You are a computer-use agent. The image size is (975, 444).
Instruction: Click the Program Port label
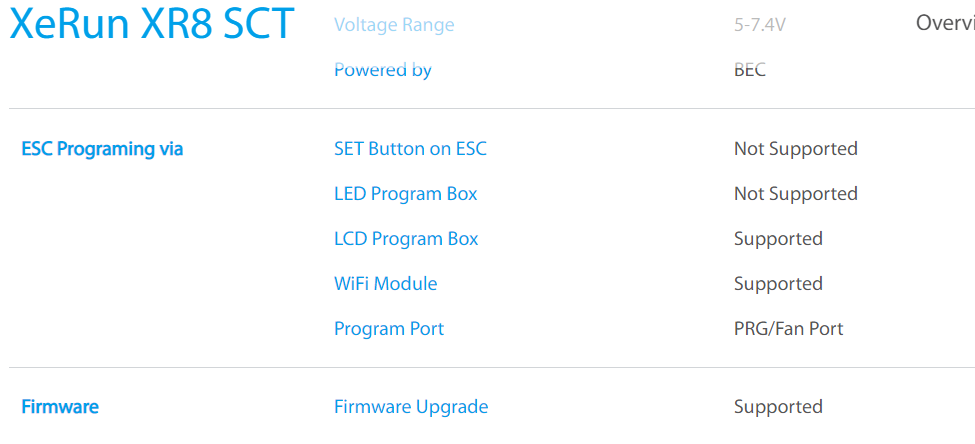point(388,329)
